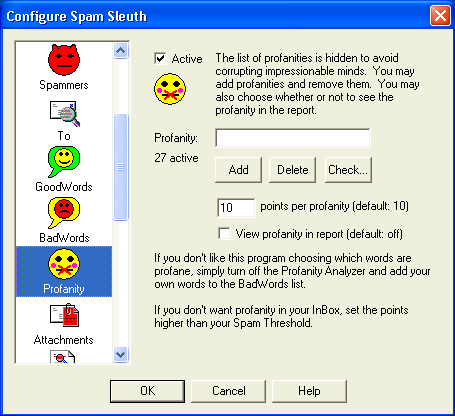Open the Attachments document icon

(65, 315)
